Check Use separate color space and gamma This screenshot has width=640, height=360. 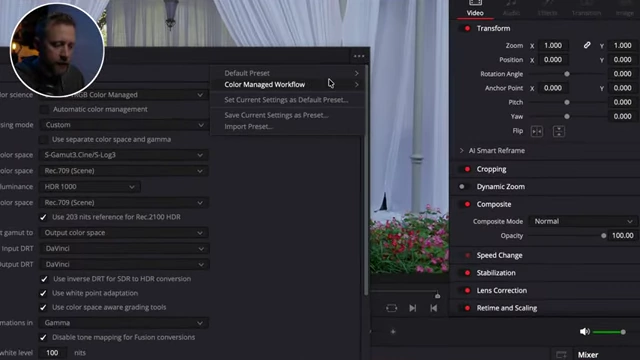[43, 140]
